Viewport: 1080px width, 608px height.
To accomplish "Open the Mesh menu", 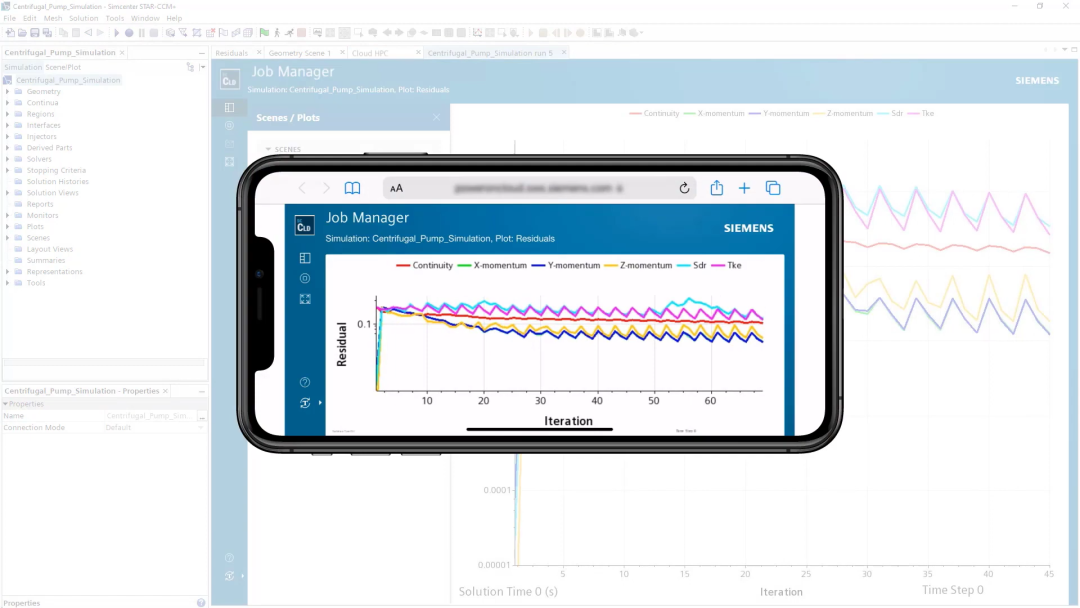I will tap(52, 18).
